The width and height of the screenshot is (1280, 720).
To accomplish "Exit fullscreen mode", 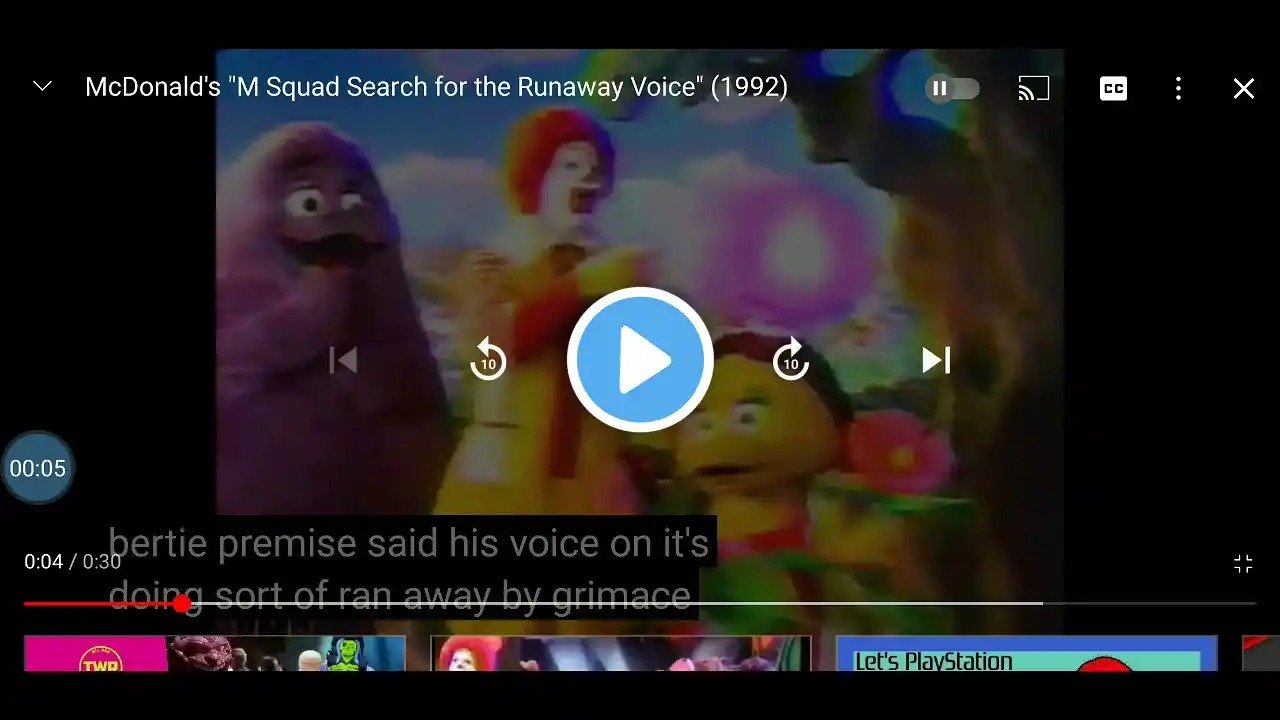I will click(x=1243, y=564).
